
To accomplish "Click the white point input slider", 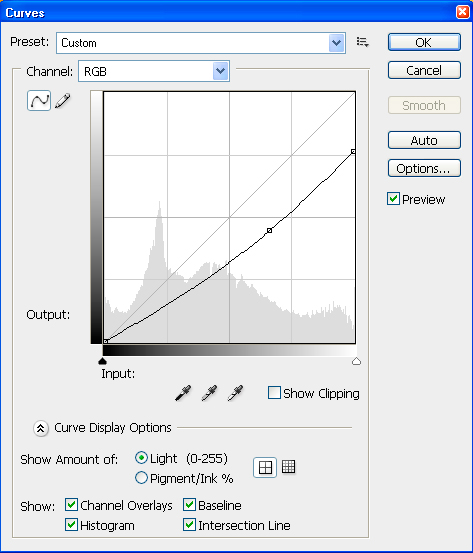I will tap(356, 361).
